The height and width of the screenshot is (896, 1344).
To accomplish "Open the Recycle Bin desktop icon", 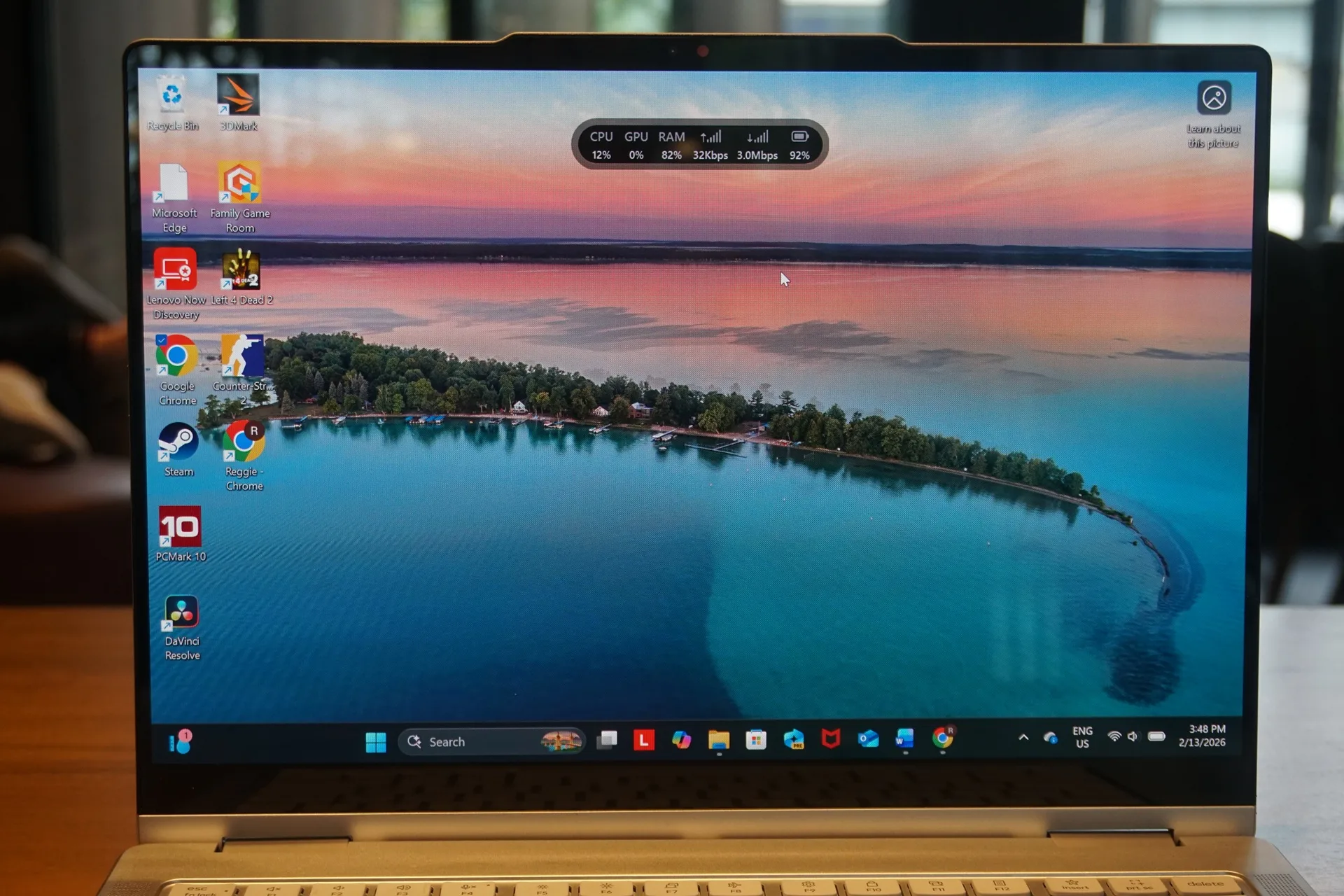I will tap(172, 104).
